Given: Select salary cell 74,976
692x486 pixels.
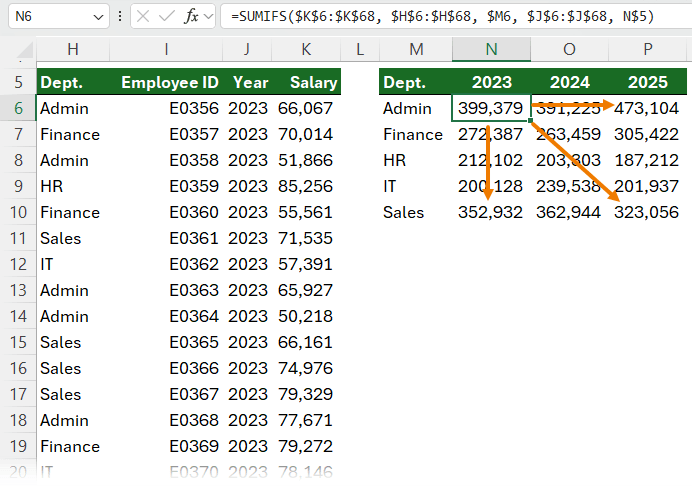Looking at the screenshot, I should pyautogui.click(x=306, y=368).
